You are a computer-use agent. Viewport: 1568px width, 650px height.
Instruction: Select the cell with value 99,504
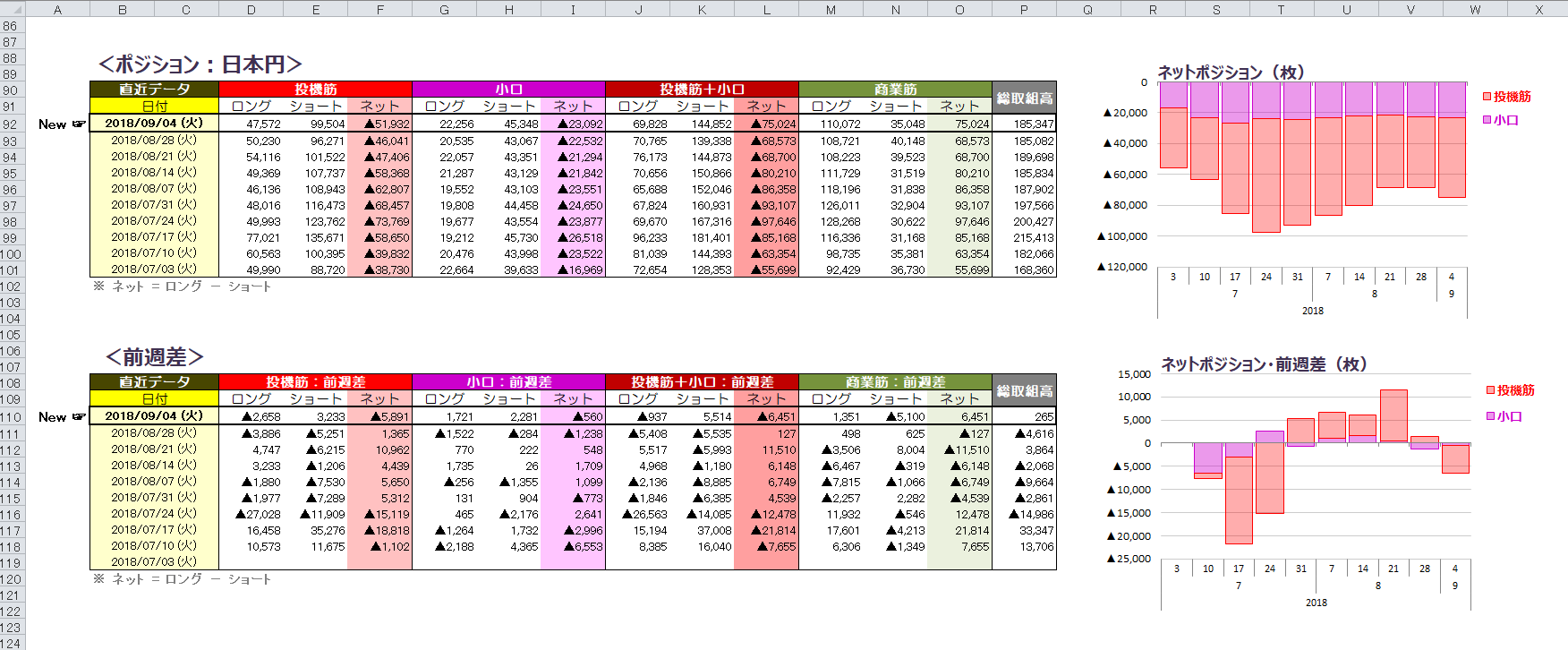(x=316, y=124)
